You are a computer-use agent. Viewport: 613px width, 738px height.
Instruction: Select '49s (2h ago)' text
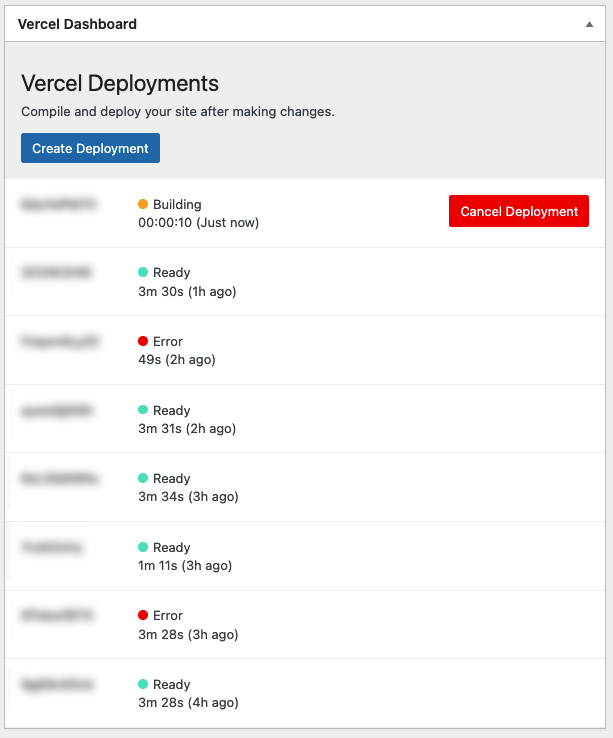177,360
